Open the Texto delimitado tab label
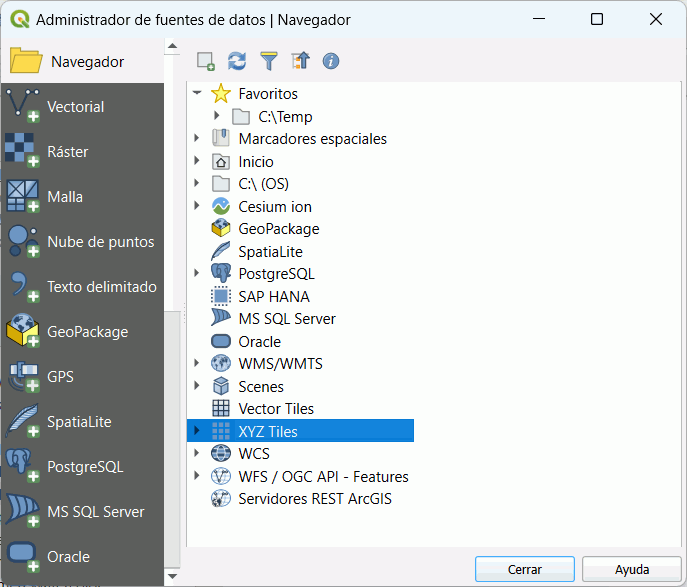Screen dimensions: 687x587 [102, 286]
